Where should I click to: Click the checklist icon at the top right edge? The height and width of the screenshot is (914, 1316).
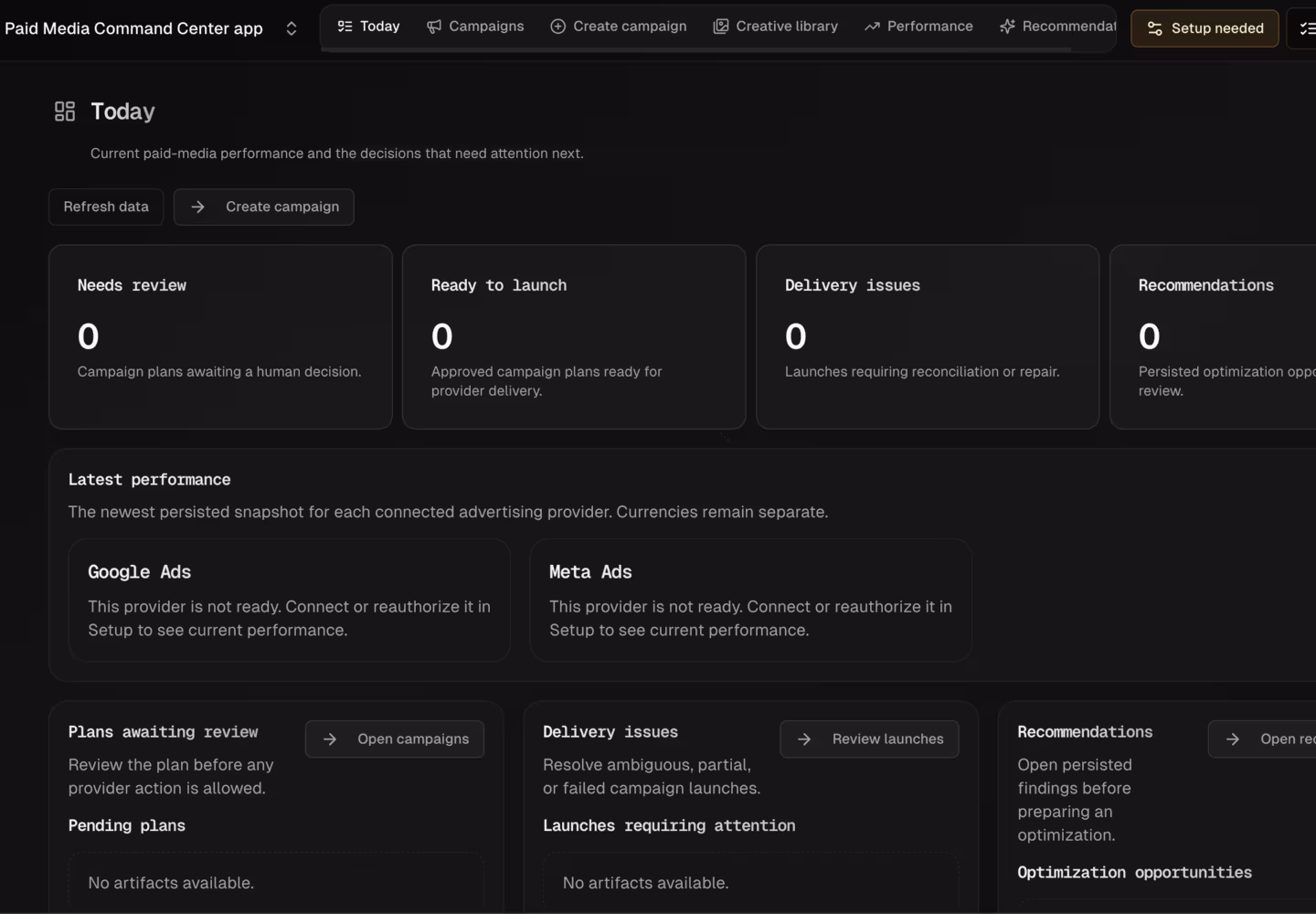click(x=1307, y=28)
